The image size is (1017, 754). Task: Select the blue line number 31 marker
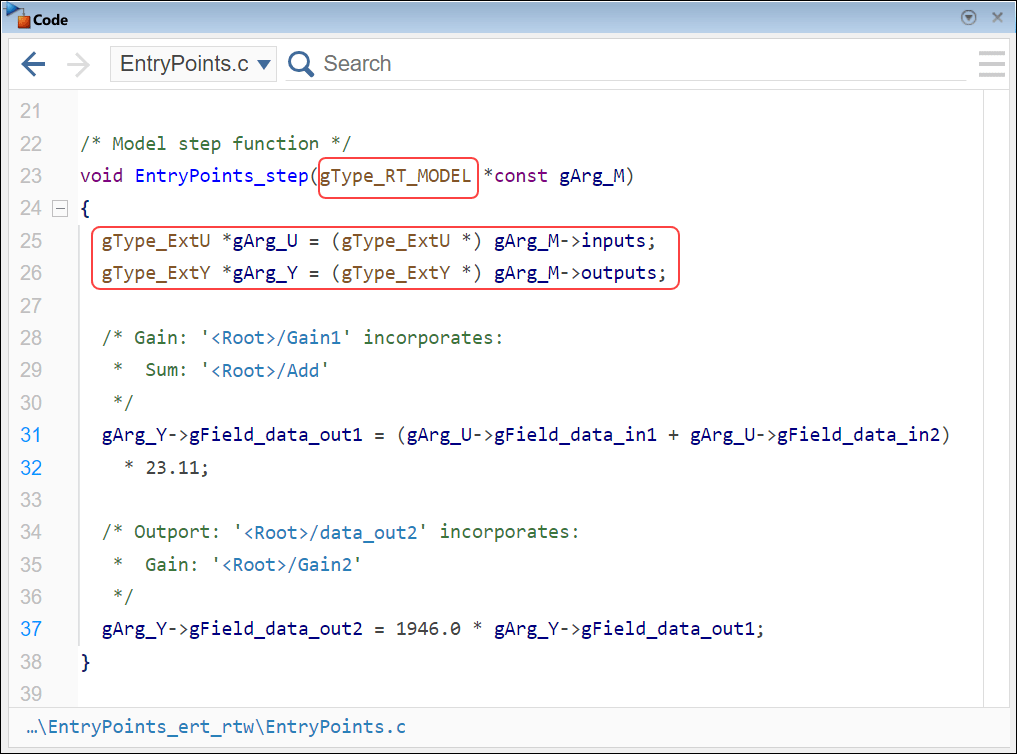coord(31,435)
